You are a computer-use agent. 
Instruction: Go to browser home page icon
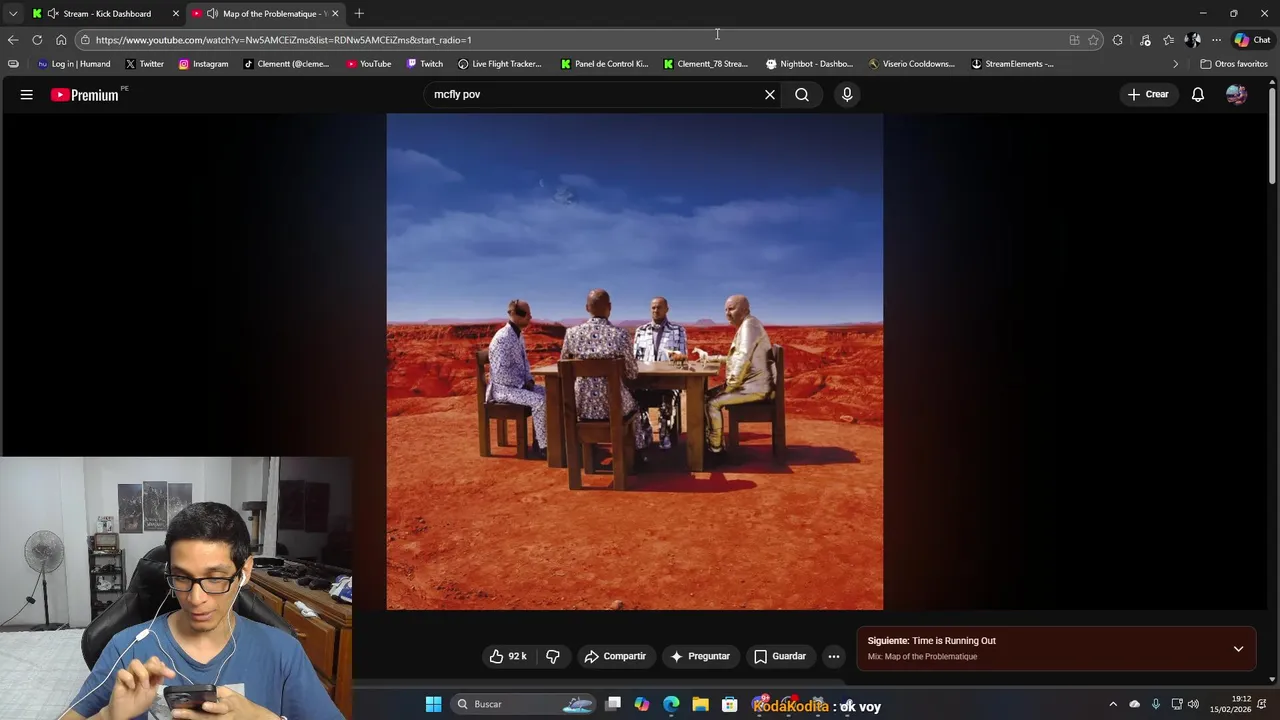tap(61, 40)
